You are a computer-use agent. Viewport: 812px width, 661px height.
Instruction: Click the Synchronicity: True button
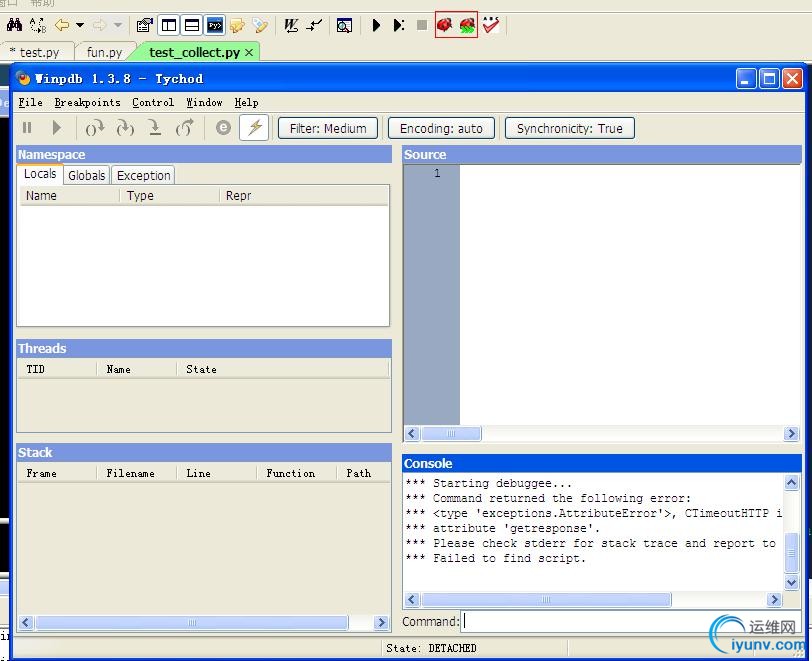pos(570,128)
